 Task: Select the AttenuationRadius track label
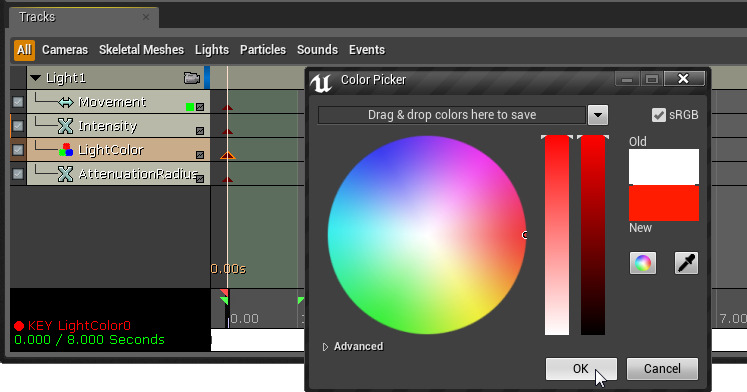pyautogui.click(x=139, y=174)
